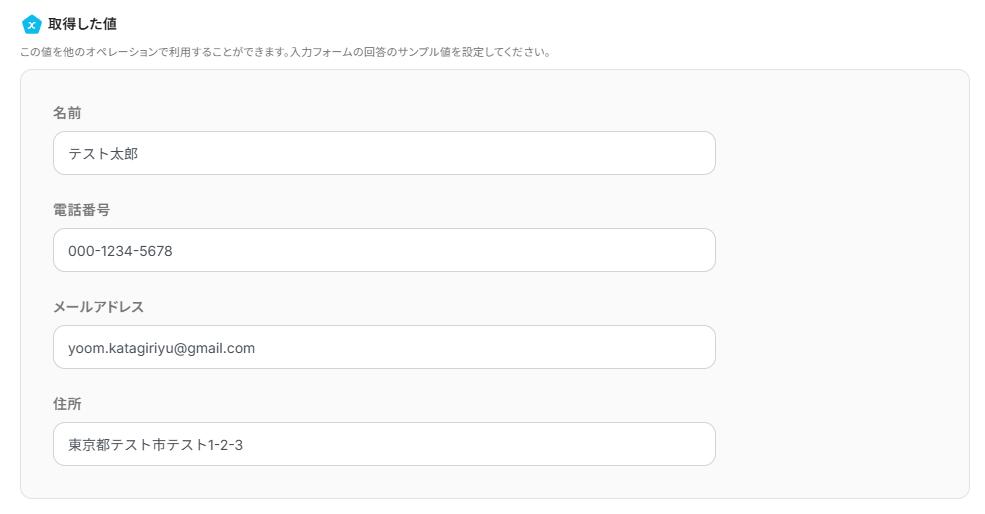985x514 pixels.
Task: Click the 取得した値 heading text
Action: click(82, 24)
